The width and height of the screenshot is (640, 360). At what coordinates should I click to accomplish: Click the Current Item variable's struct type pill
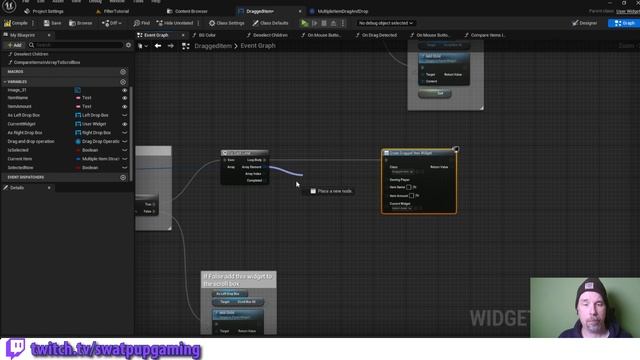pos(97,159)
